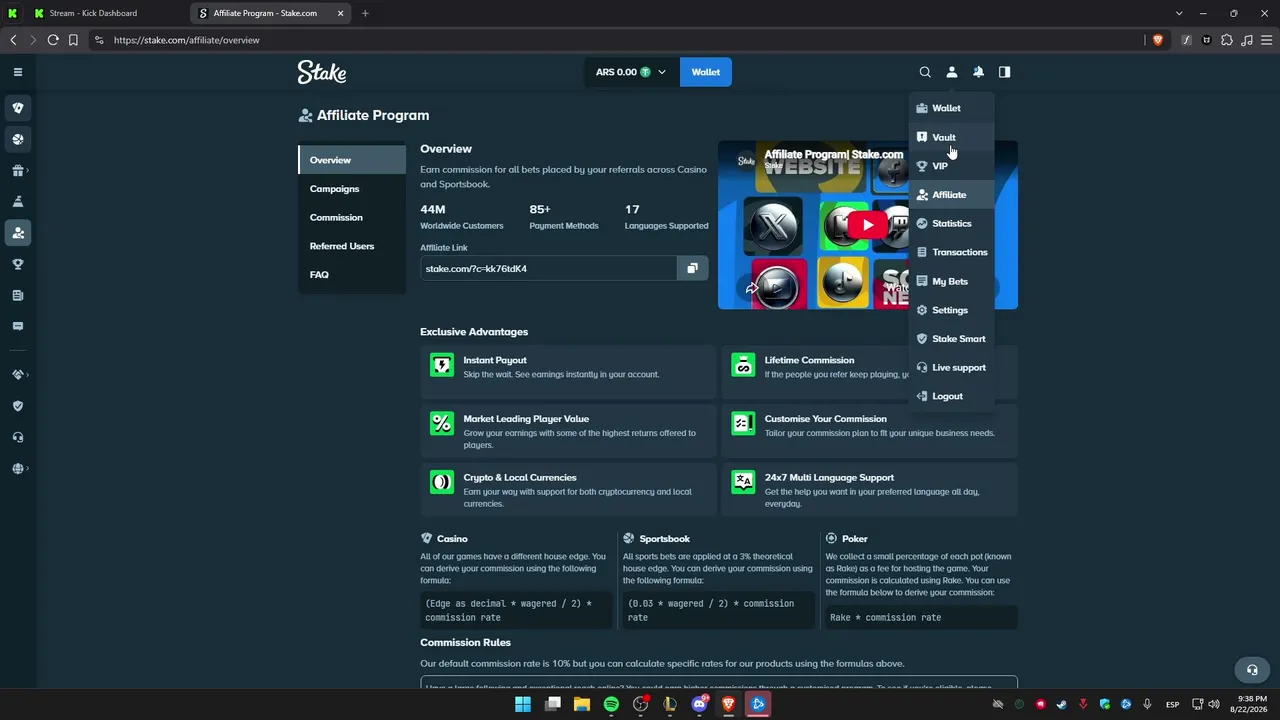This screenshot has height=720, width=1280.
Task: Select Affiliate in the user dropdown menu
Action: click(x=952, y=195)
